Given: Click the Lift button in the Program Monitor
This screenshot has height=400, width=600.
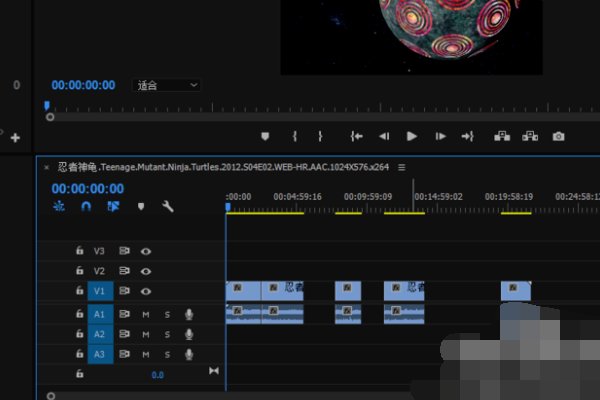Looking at the screenshot, I should (x=502, y=136).
